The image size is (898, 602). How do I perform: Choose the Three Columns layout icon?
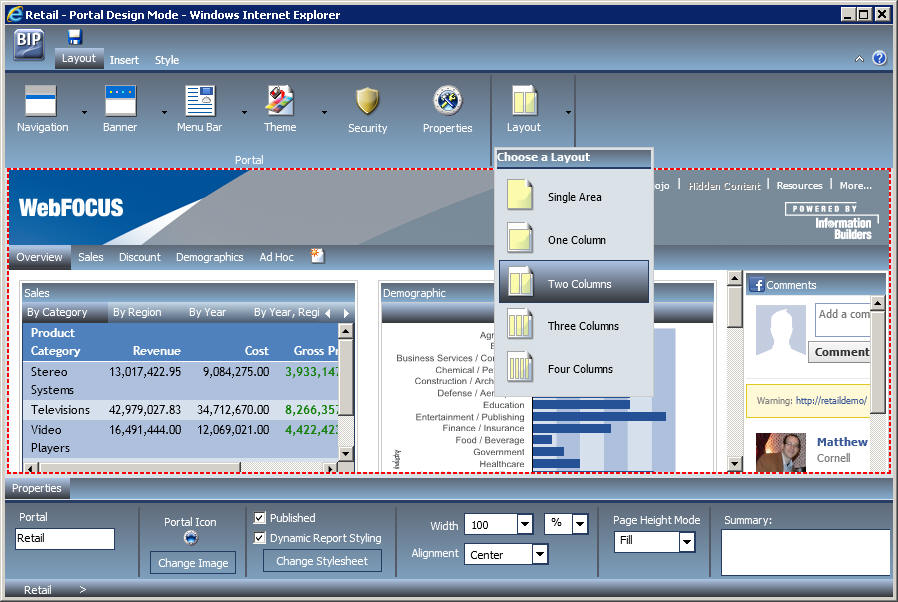[x=519, y=324]
